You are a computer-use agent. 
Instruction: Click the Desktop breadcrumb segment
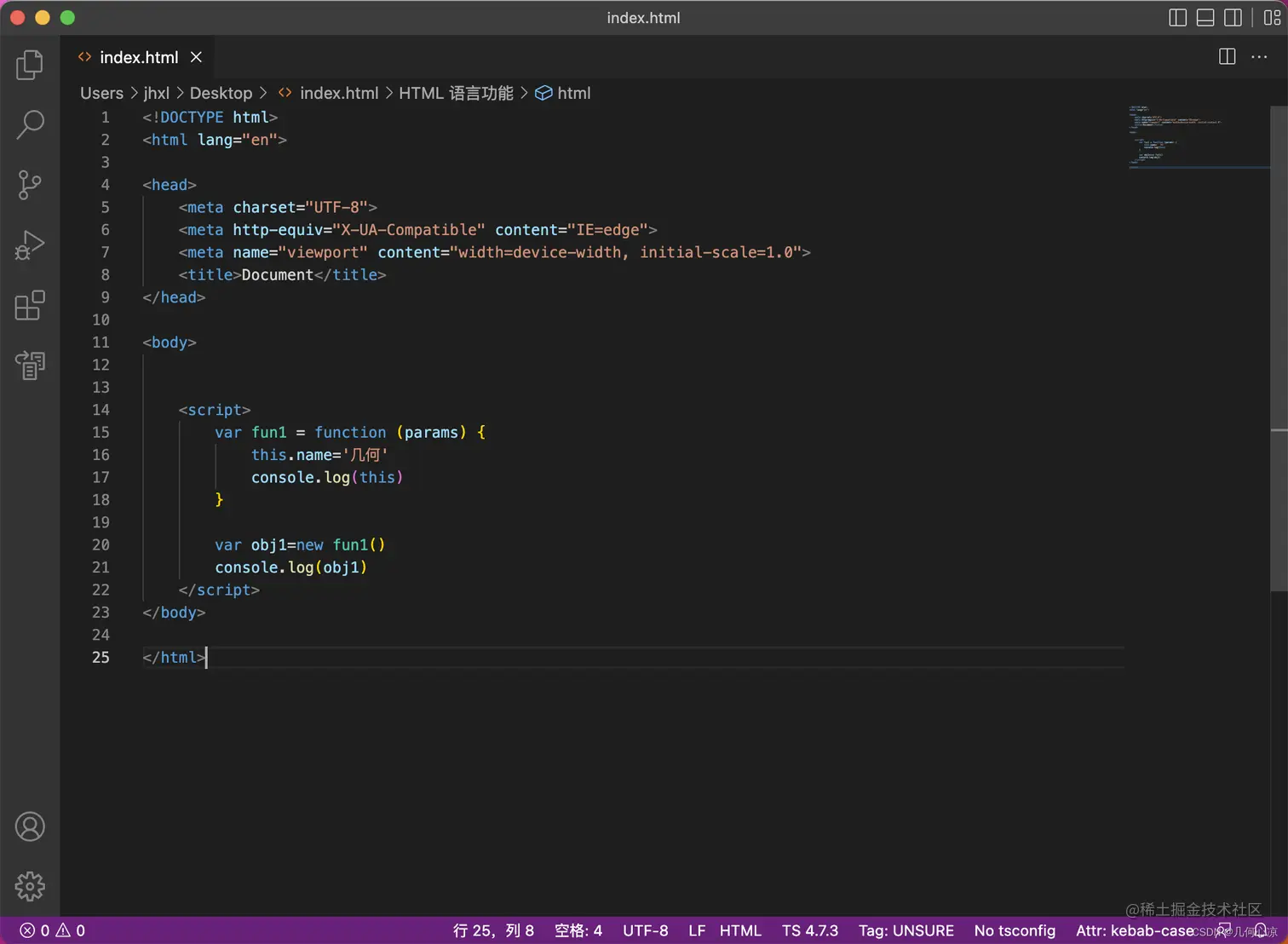click(x=221, y=93)
